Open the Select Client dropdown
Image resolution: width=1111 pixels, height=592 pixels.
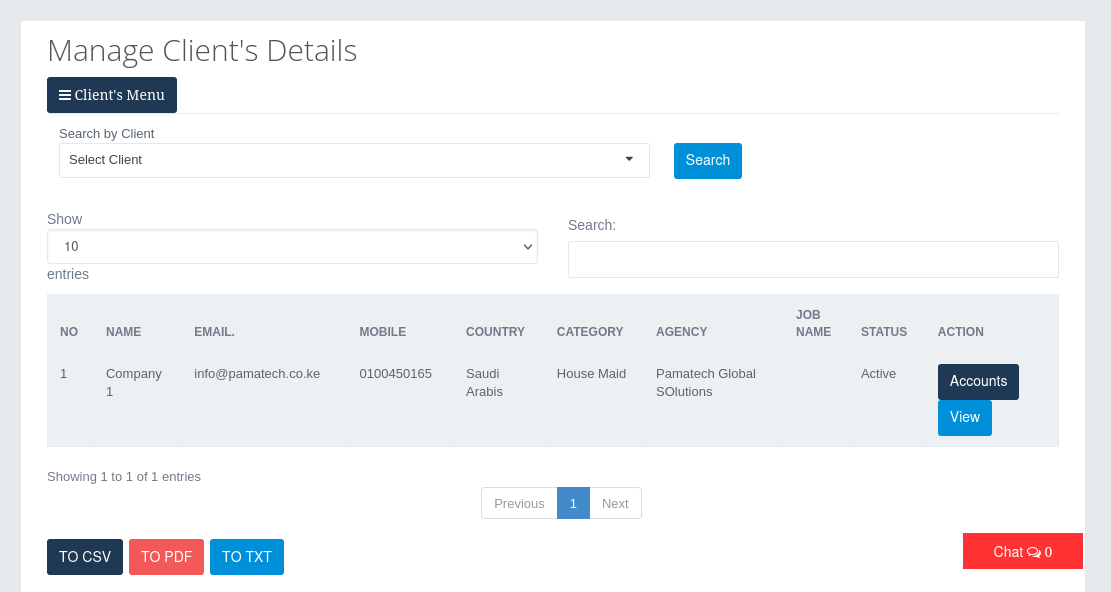354,160
